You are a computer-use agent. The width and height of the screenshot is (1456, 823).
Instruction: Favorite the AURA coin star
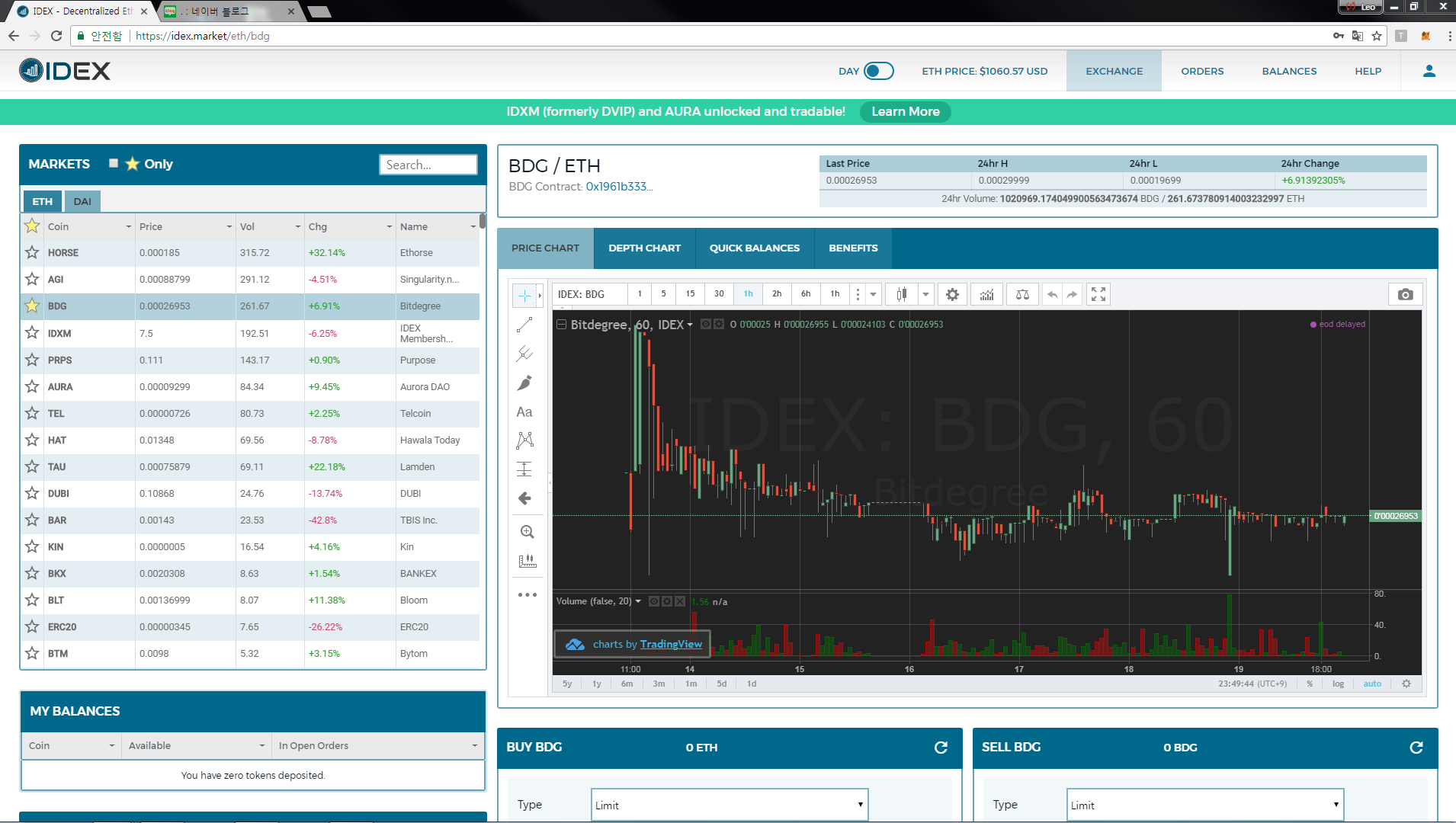click(32, 386)
